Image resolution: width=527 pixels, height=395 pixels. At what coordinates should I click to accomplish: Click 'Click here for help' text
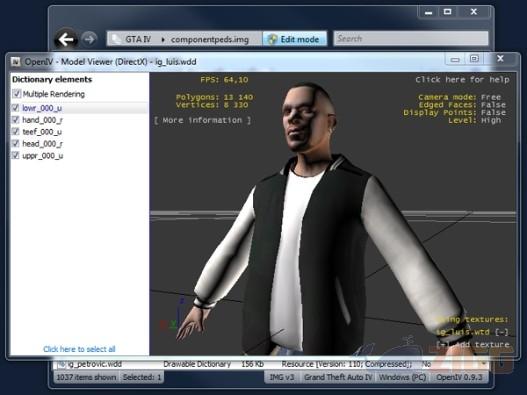(462, 80)
